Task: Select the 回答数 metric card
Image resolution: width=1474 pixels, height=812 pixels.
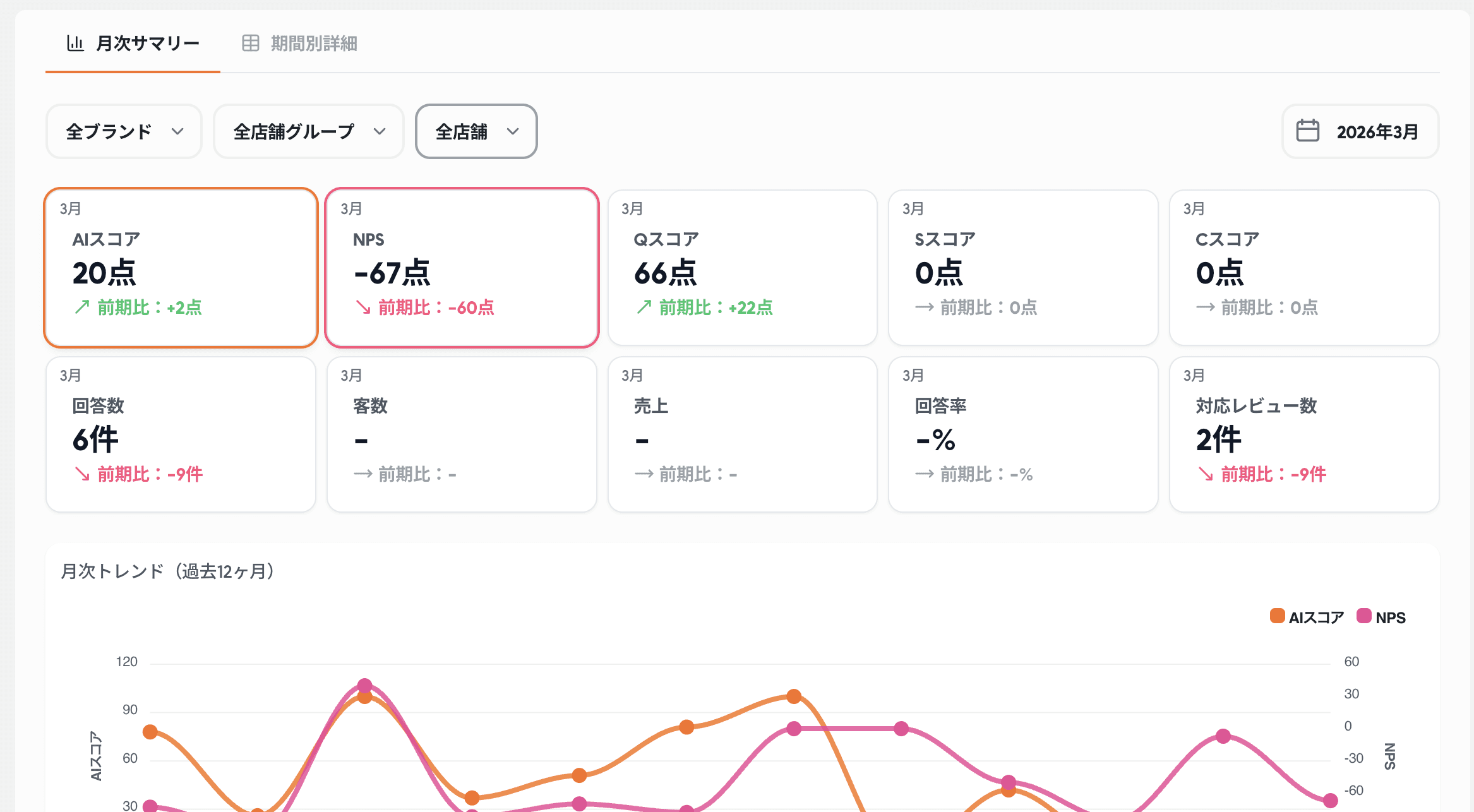Action: tap(181, 434)
